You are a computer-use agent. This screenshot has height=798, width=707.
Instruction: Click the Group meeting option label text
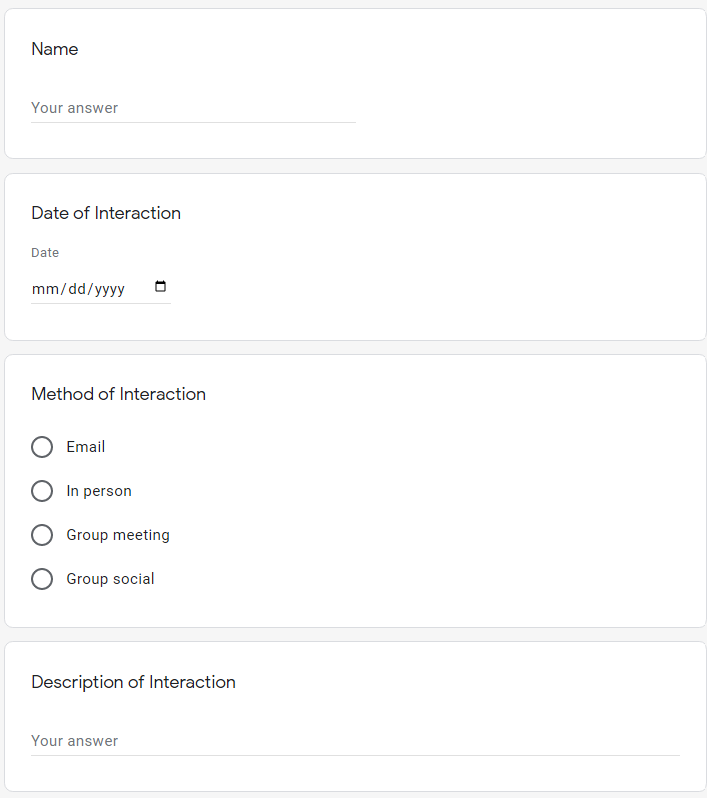[x=118, y=535]
